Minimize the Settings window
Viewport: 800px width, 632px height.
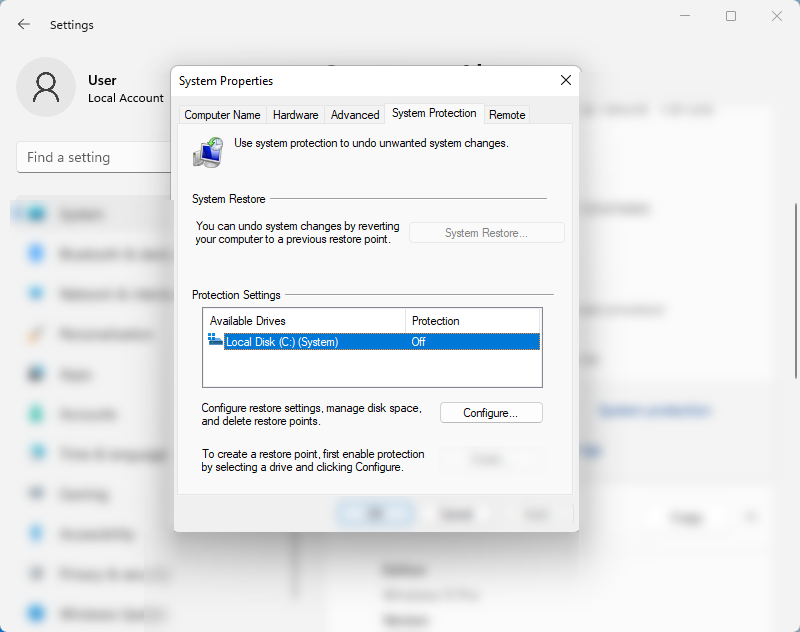tap(685, 16)
